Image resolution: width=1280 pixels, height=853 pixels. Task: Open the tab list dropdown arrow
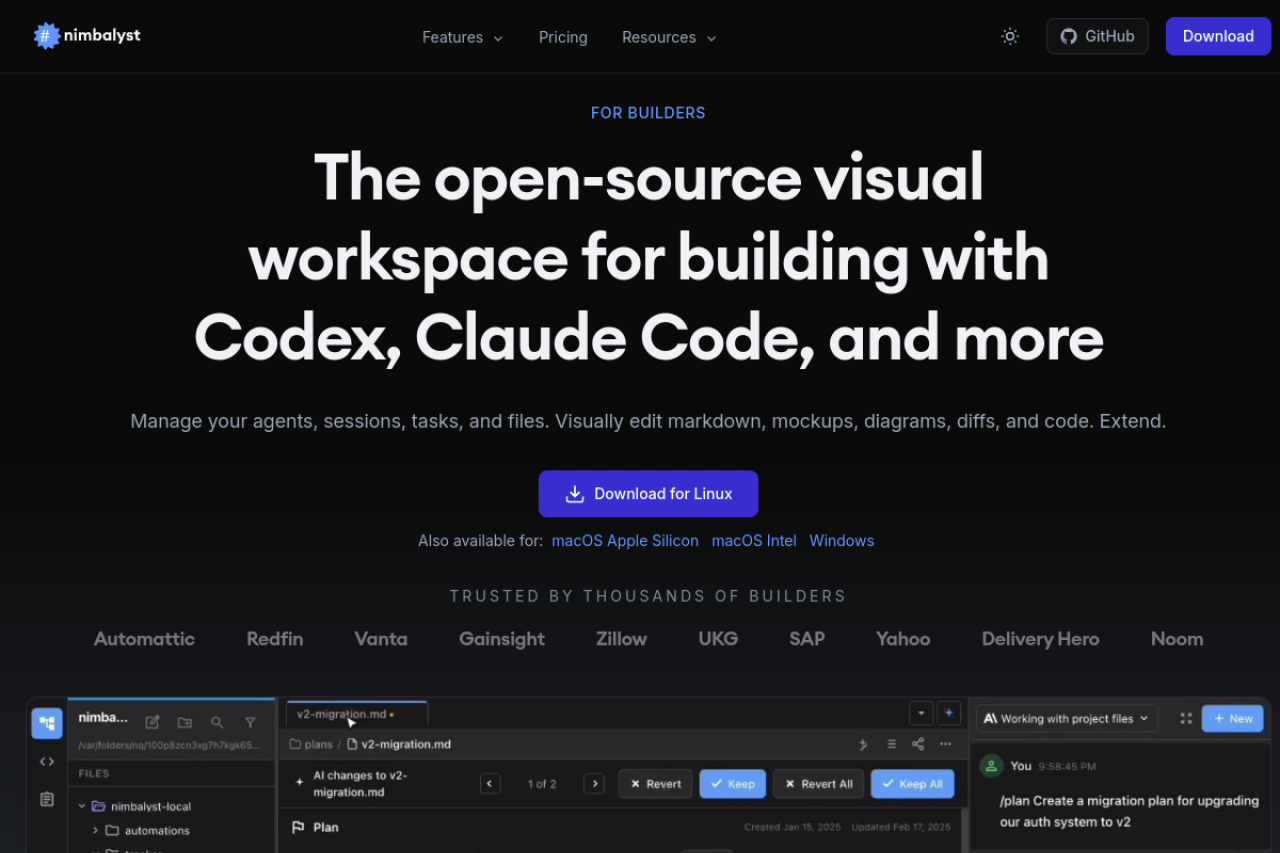pos(921,714)
